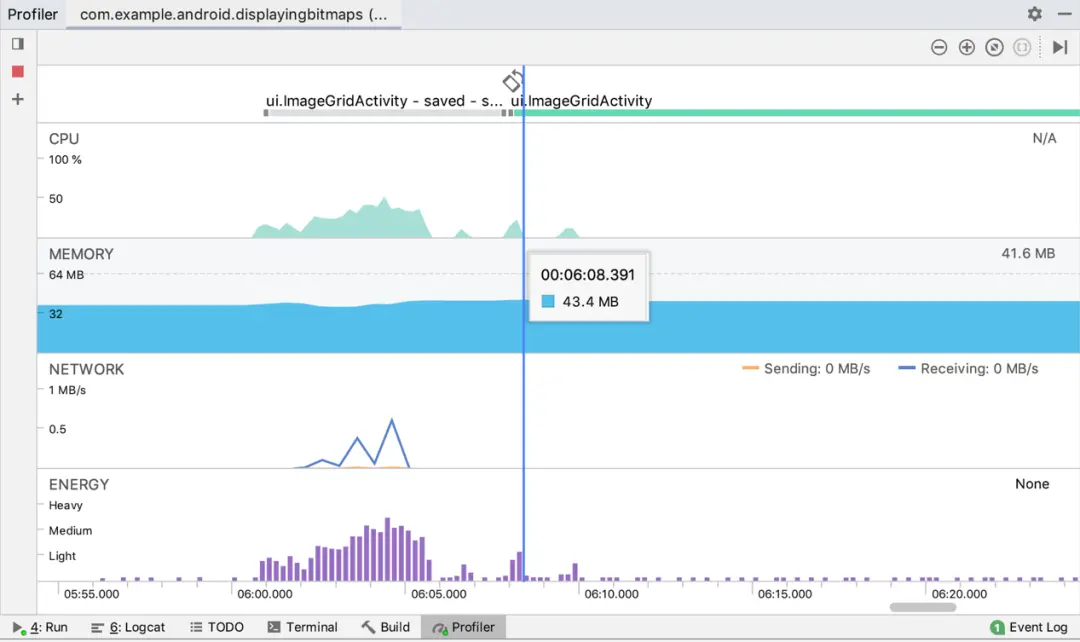Hide the Profiler tool window with the minus icon
The image size is (1080, 642).
click(x=1064, y=14)
